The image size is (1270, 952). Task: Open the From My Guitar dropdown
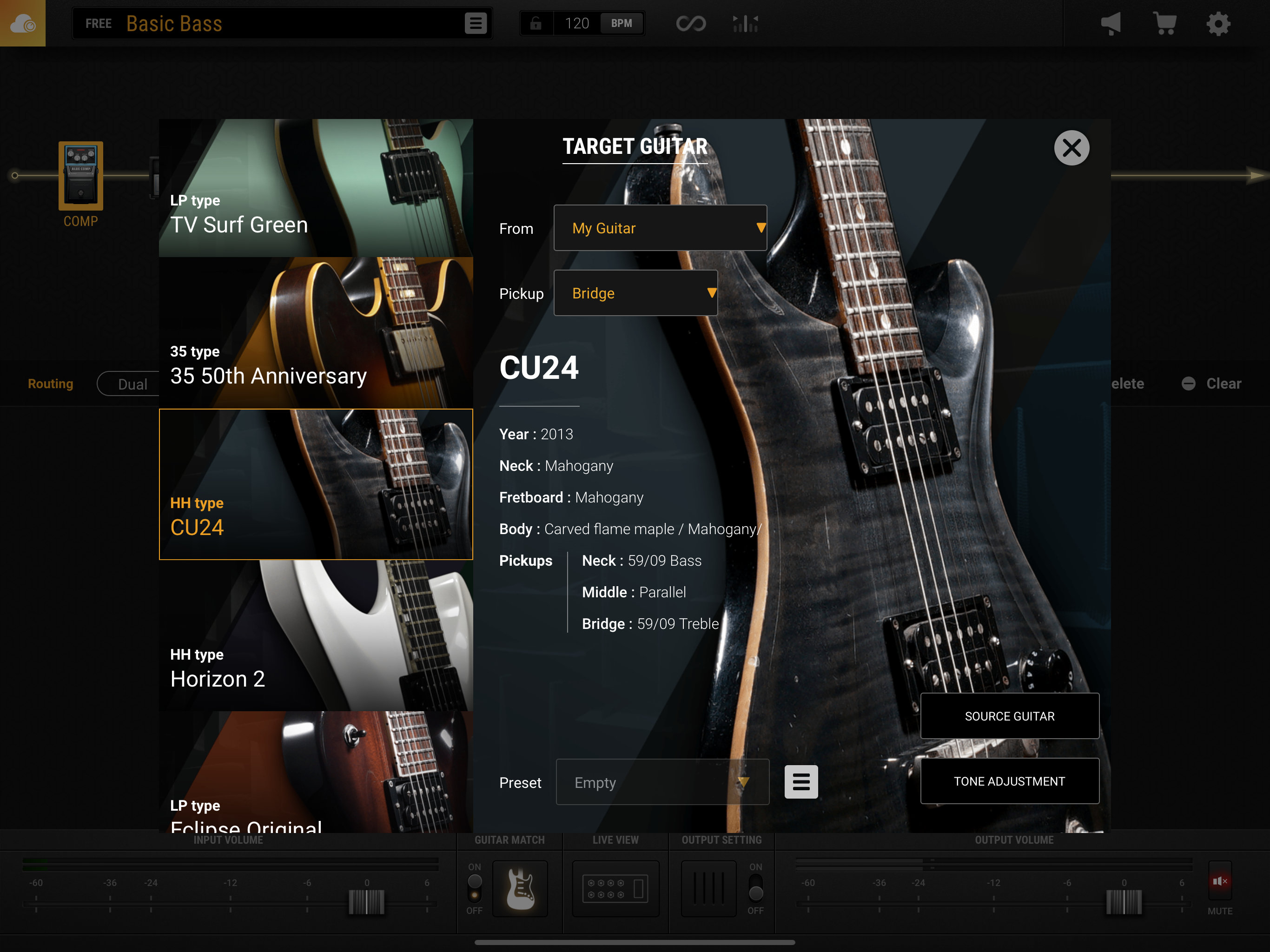click(660, 228)
